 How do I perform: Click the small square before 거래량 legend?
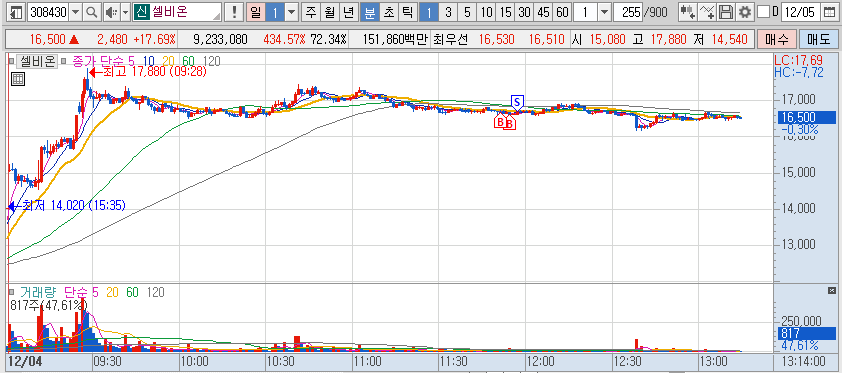tap(12, 291)
